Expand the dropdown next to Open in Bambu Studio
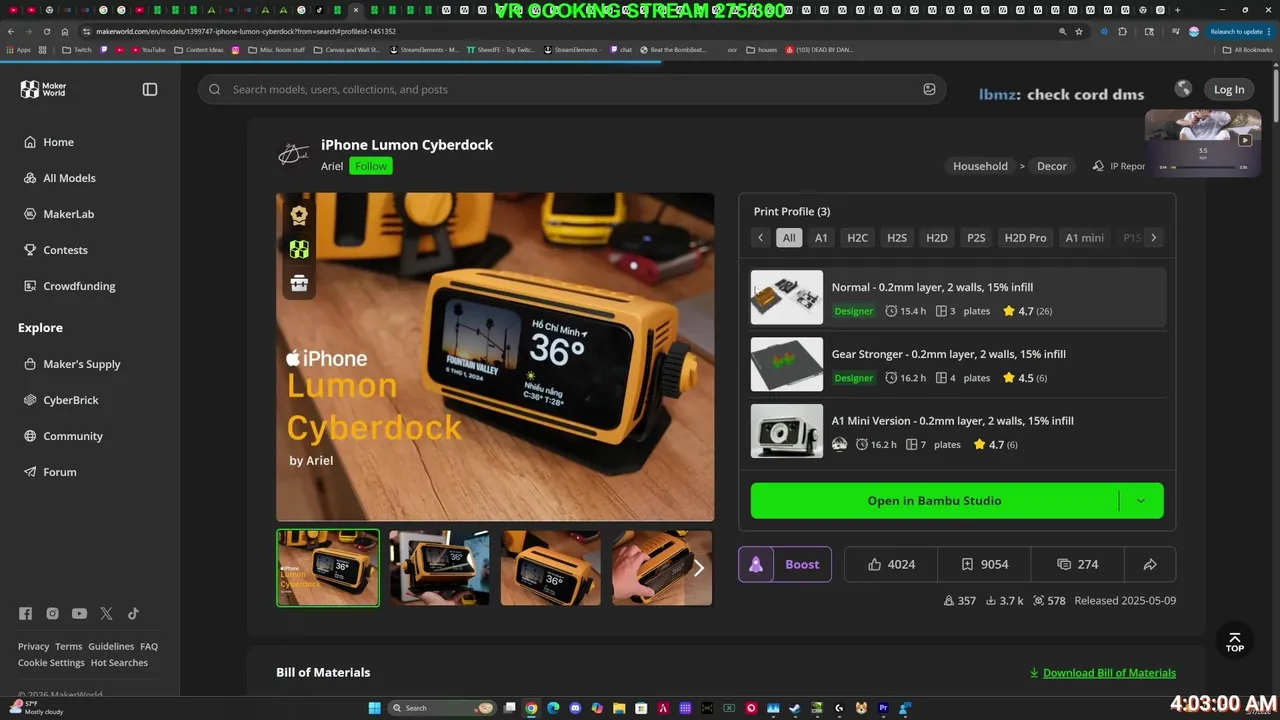Image resolution: width=1280 pixels, height=720 pixels. click(x=1141, y=501)
